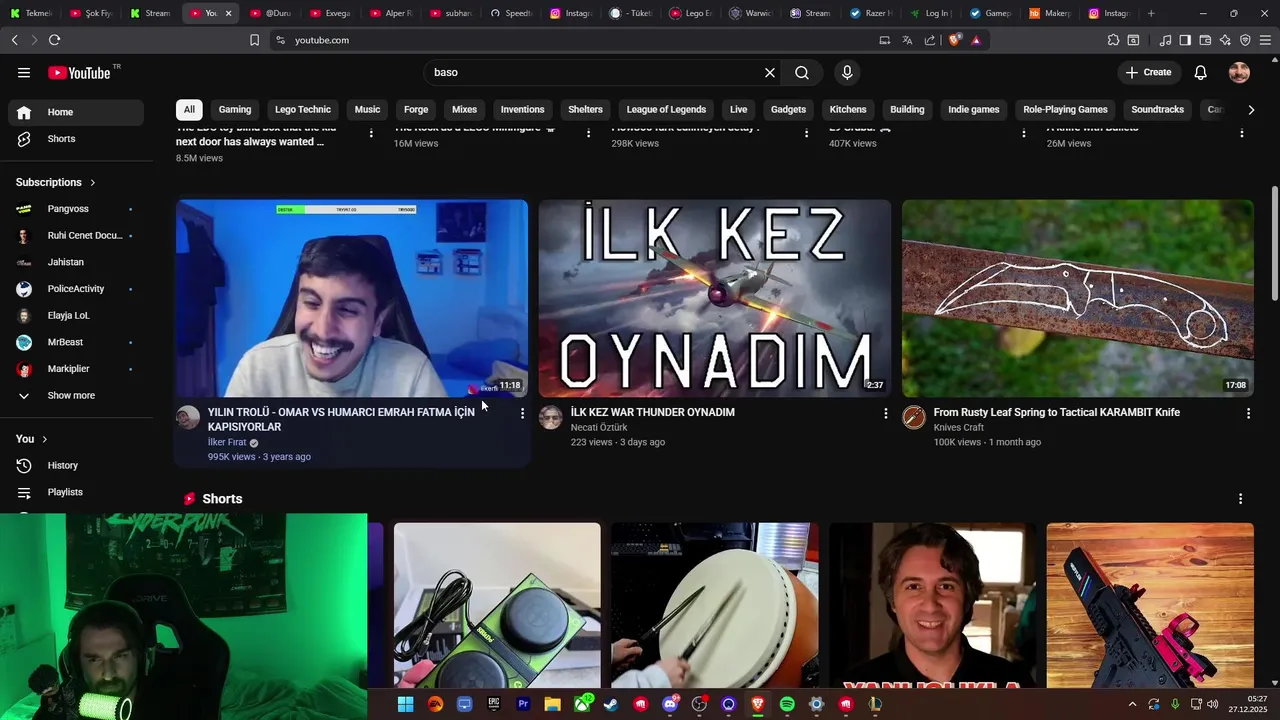The image size is (1280, 720).
Task: Expand the You section chevron
Action: 44,439
